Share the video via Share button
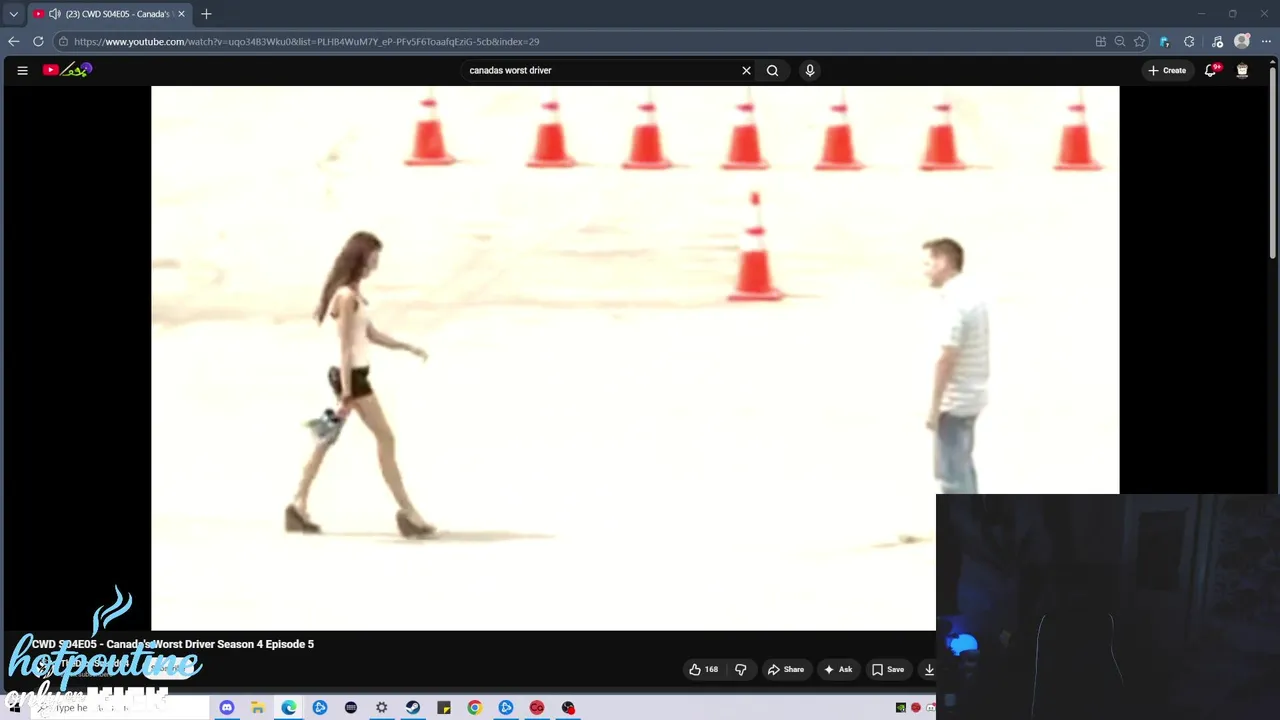The width and height of the screenshot is (1280, 720). (x=786, y=670)
